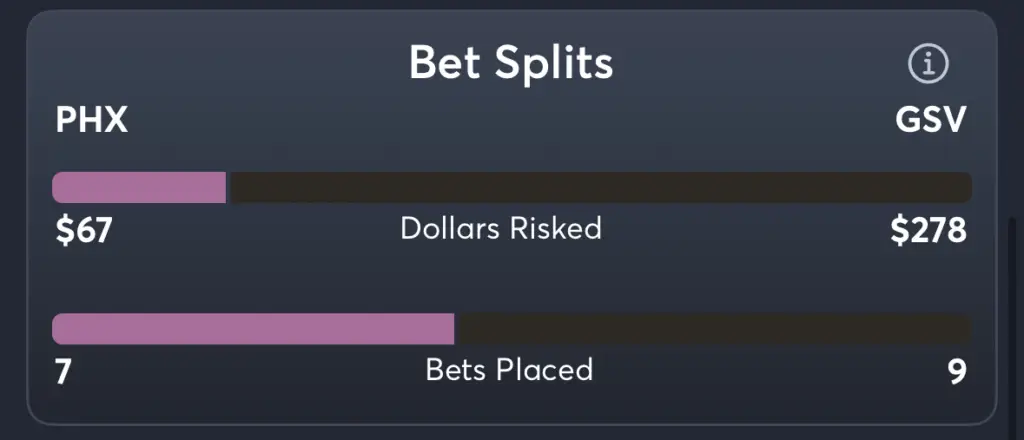Click the dark GSV dollars risked bar
The image size is (1024, 440).
point(600,187)
